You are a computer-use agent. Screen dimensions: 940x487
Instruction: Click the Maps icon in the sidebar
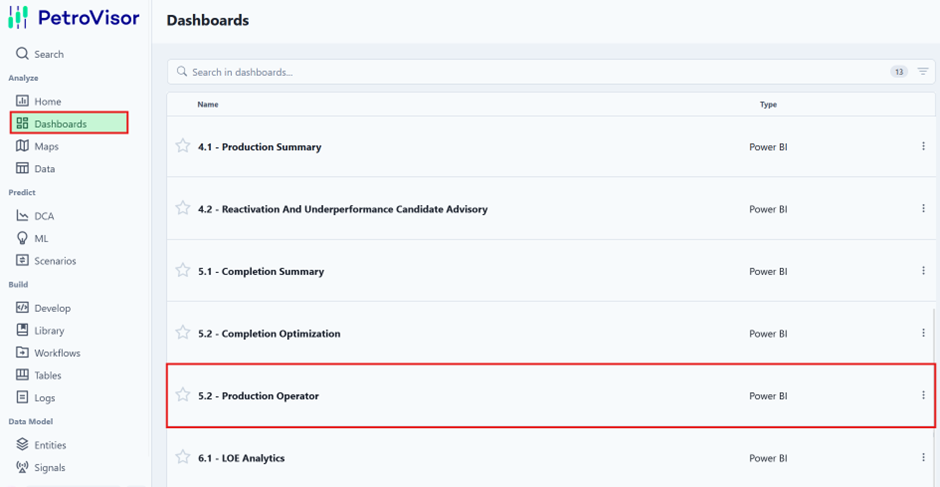(22, 146)
